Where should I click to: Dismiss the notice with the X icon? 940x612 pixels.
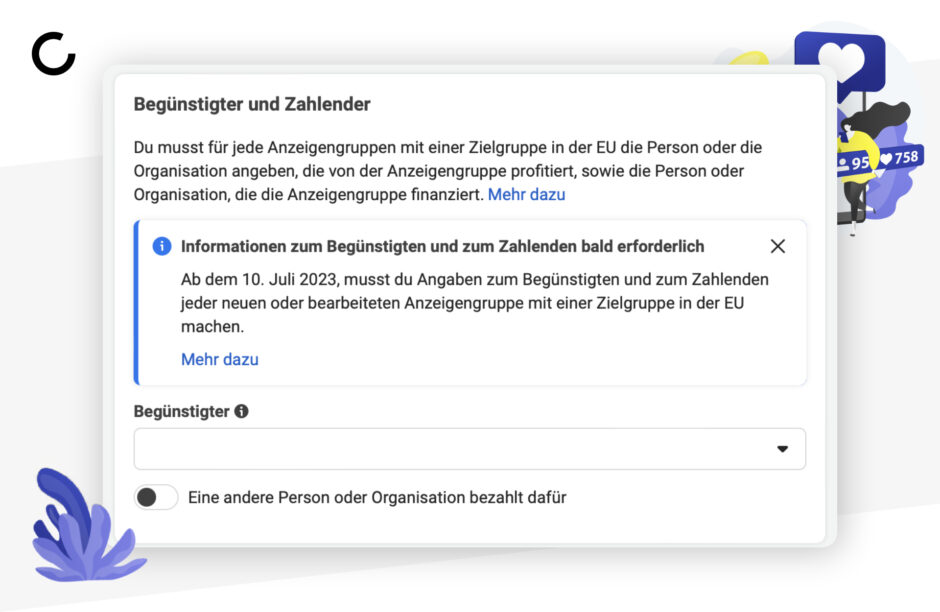click(x=778, y=246)
